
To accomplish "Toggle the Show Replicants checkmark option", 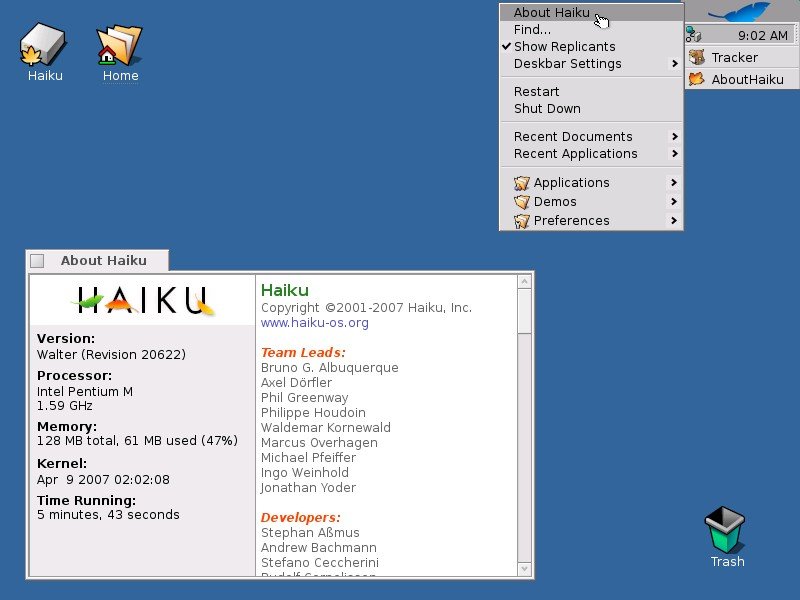I will 564,47.
